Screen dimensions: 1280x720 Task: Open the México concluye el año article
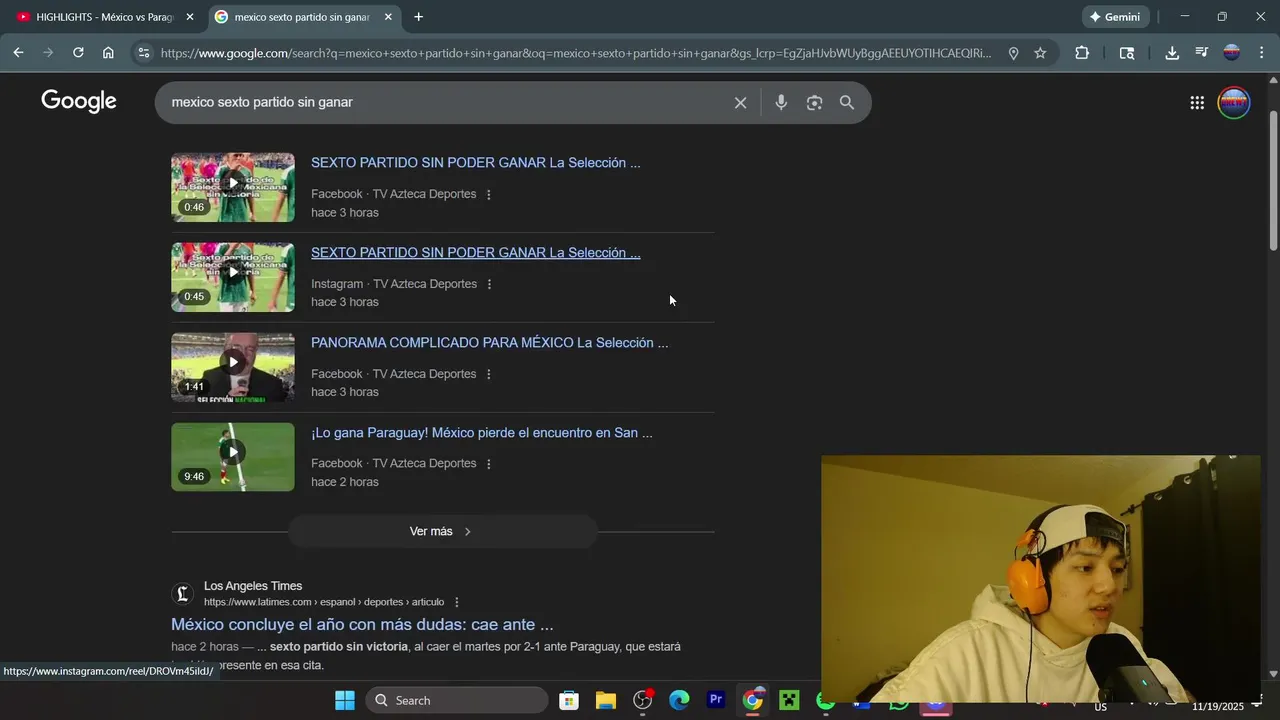[362, 625]
